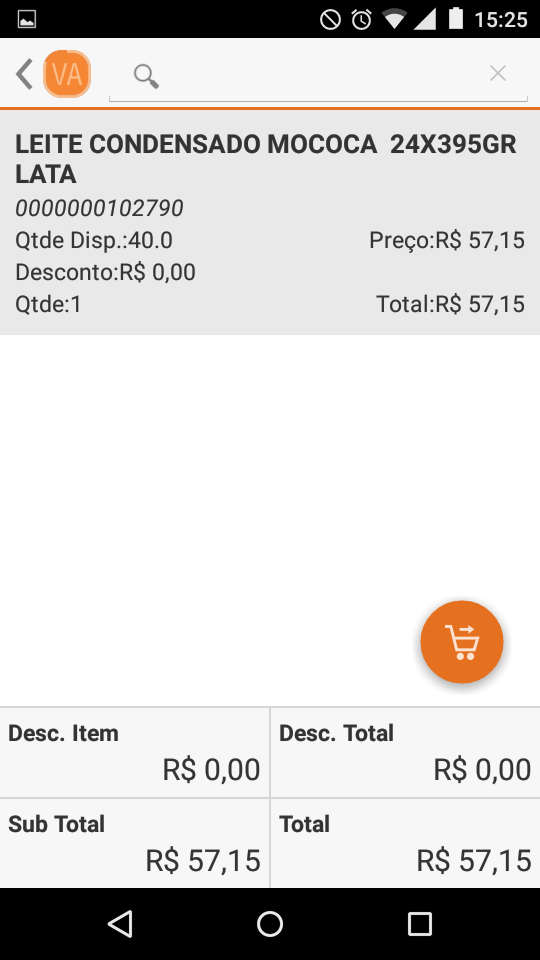Tap the image notification icon
540x960 pixels.
click(x=27, y=20)
